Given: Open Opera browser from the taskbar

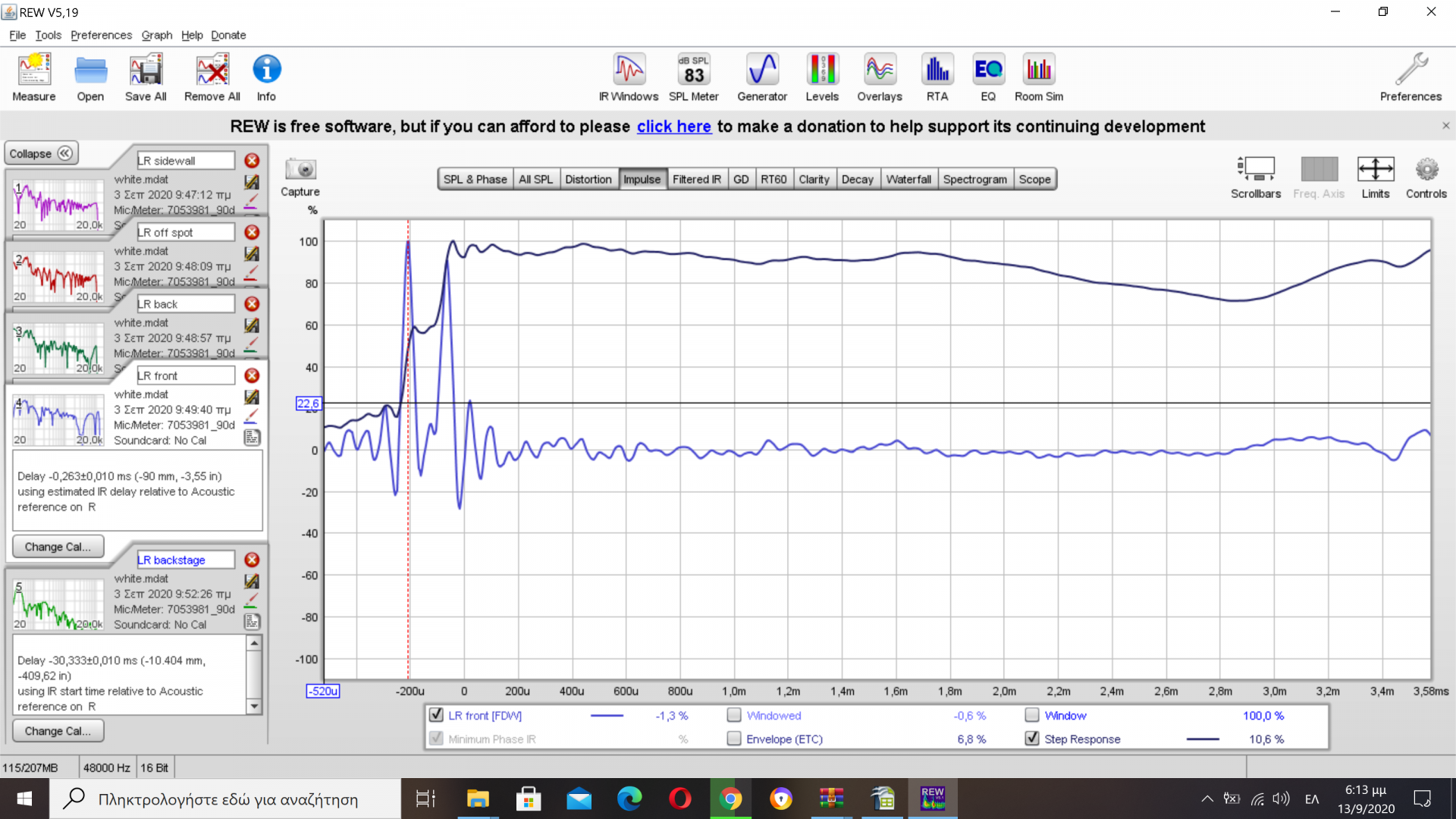Looking at the screenshot, I should coord(680,799).
